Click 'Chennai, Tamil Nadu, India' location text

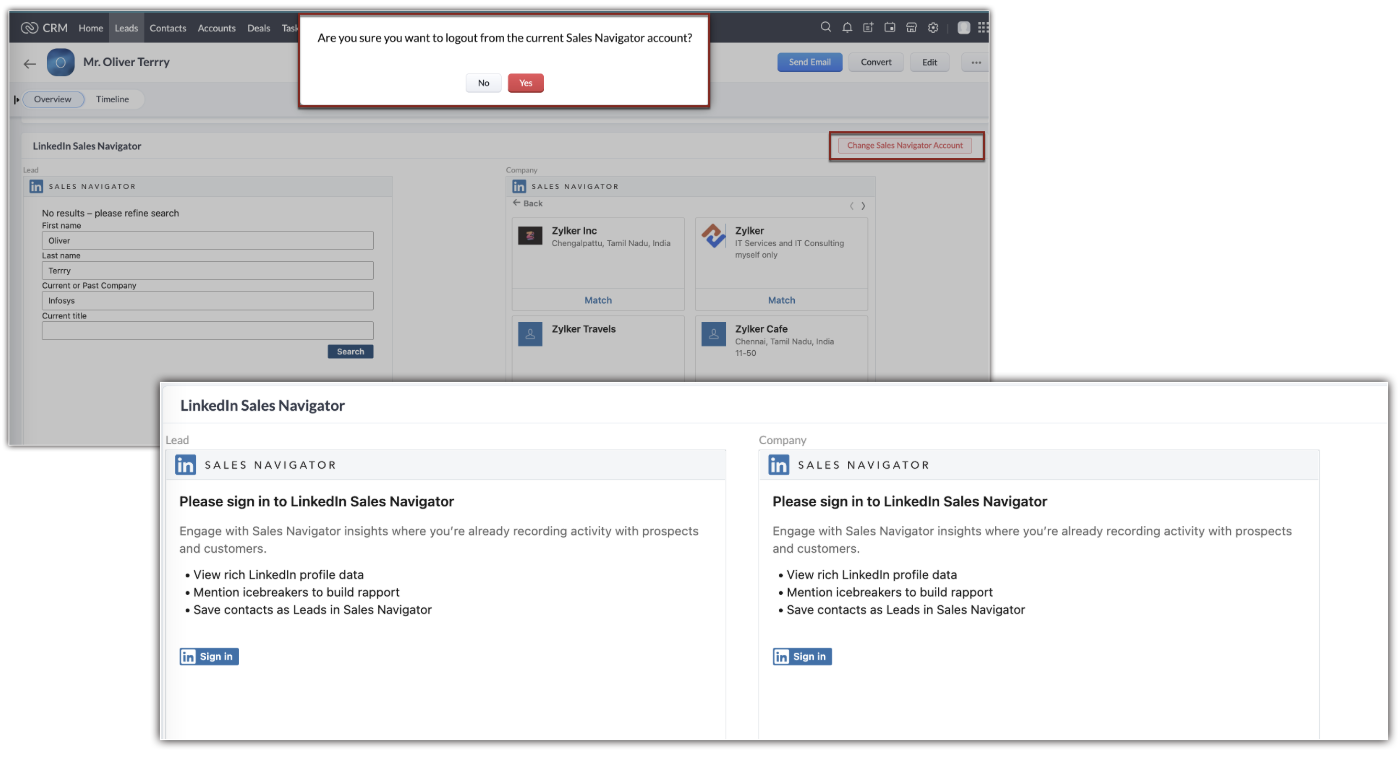785,341
